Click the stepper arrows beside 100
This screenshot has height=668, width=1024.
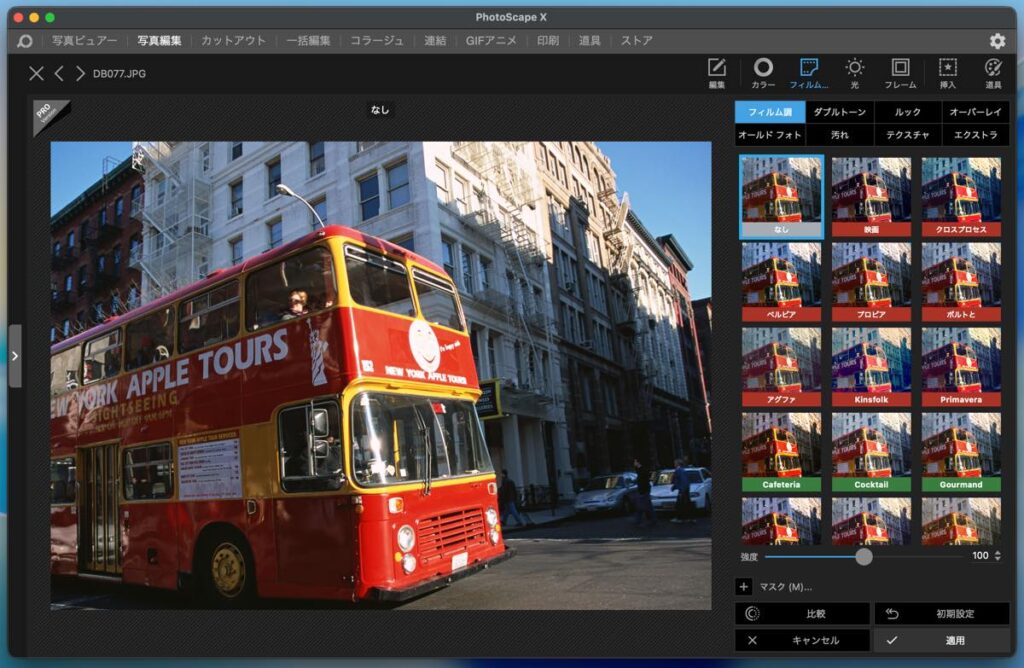point(997,556)
